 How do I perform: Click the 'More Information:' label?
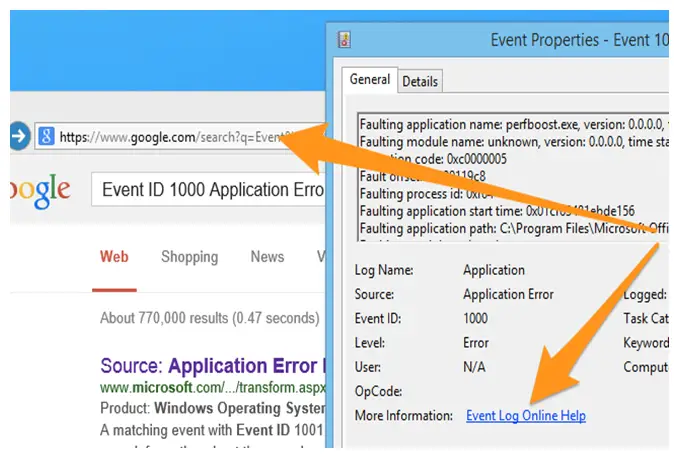coord(404,416)
